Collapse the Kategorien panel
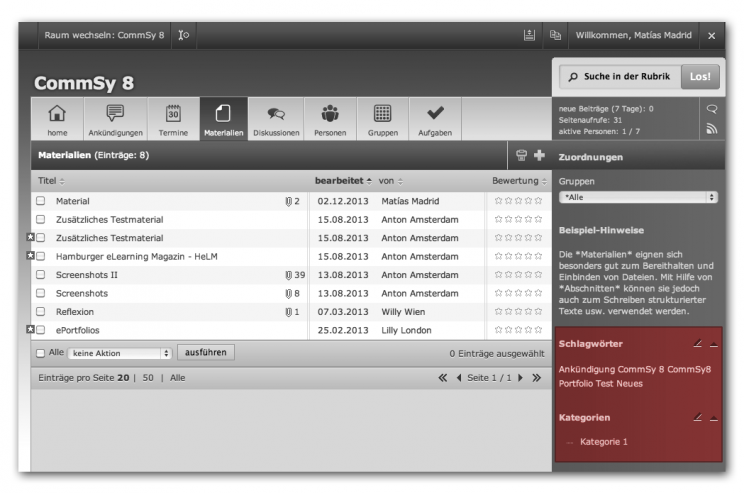This screenshot has width=744, height=493. click(714, 419)
